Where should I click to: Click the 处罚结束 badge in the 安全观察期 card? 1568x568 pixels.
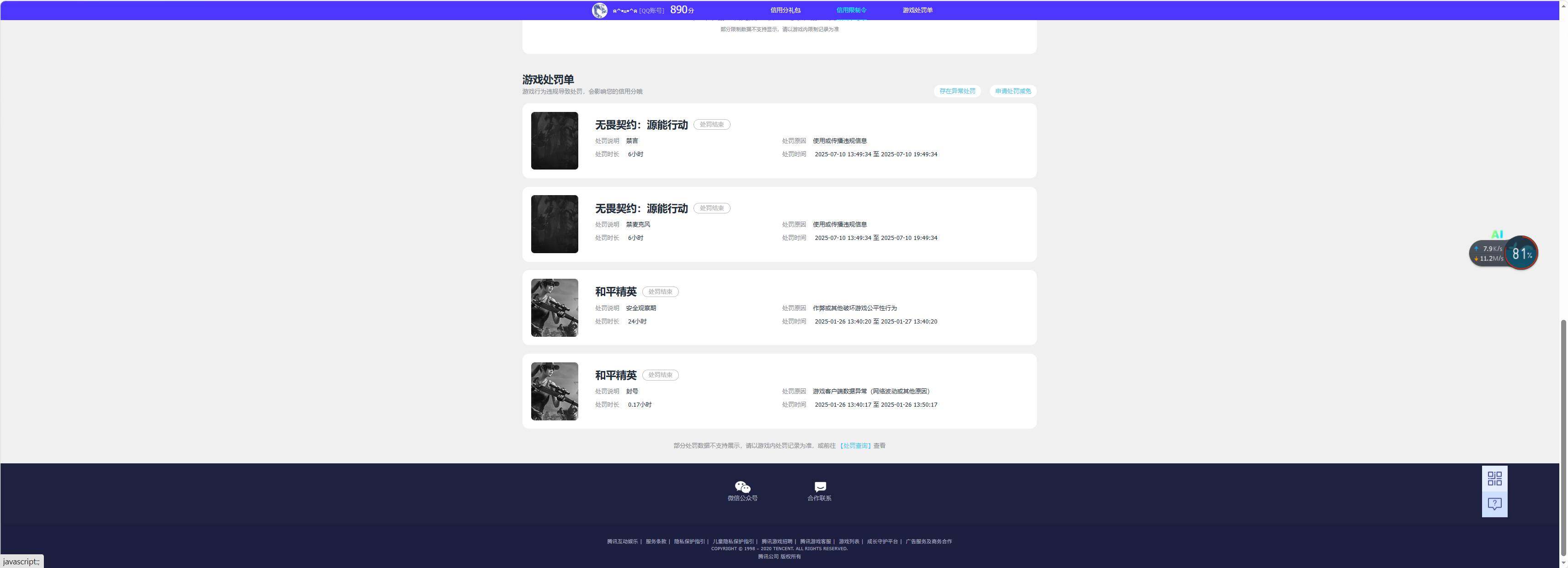pos(661,292)
